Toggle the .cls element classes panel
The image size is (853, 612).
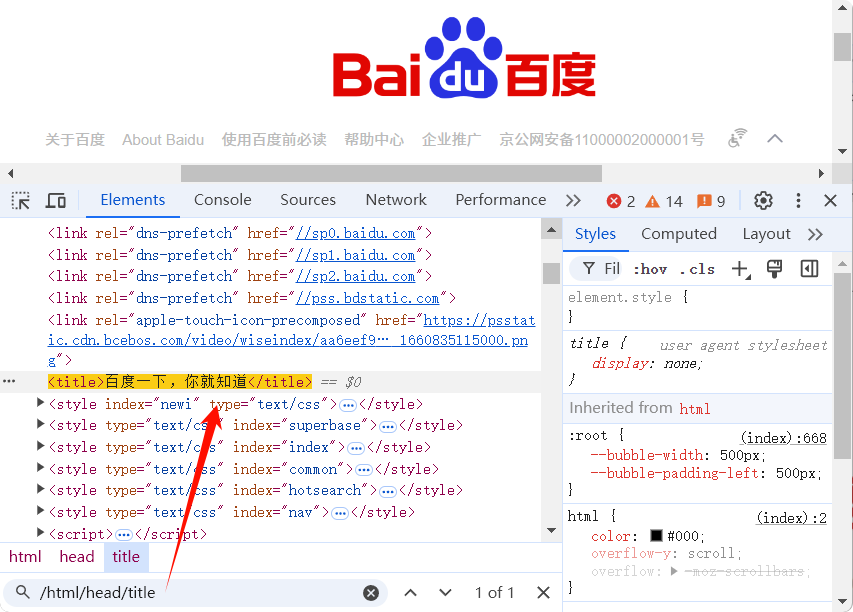697,269
